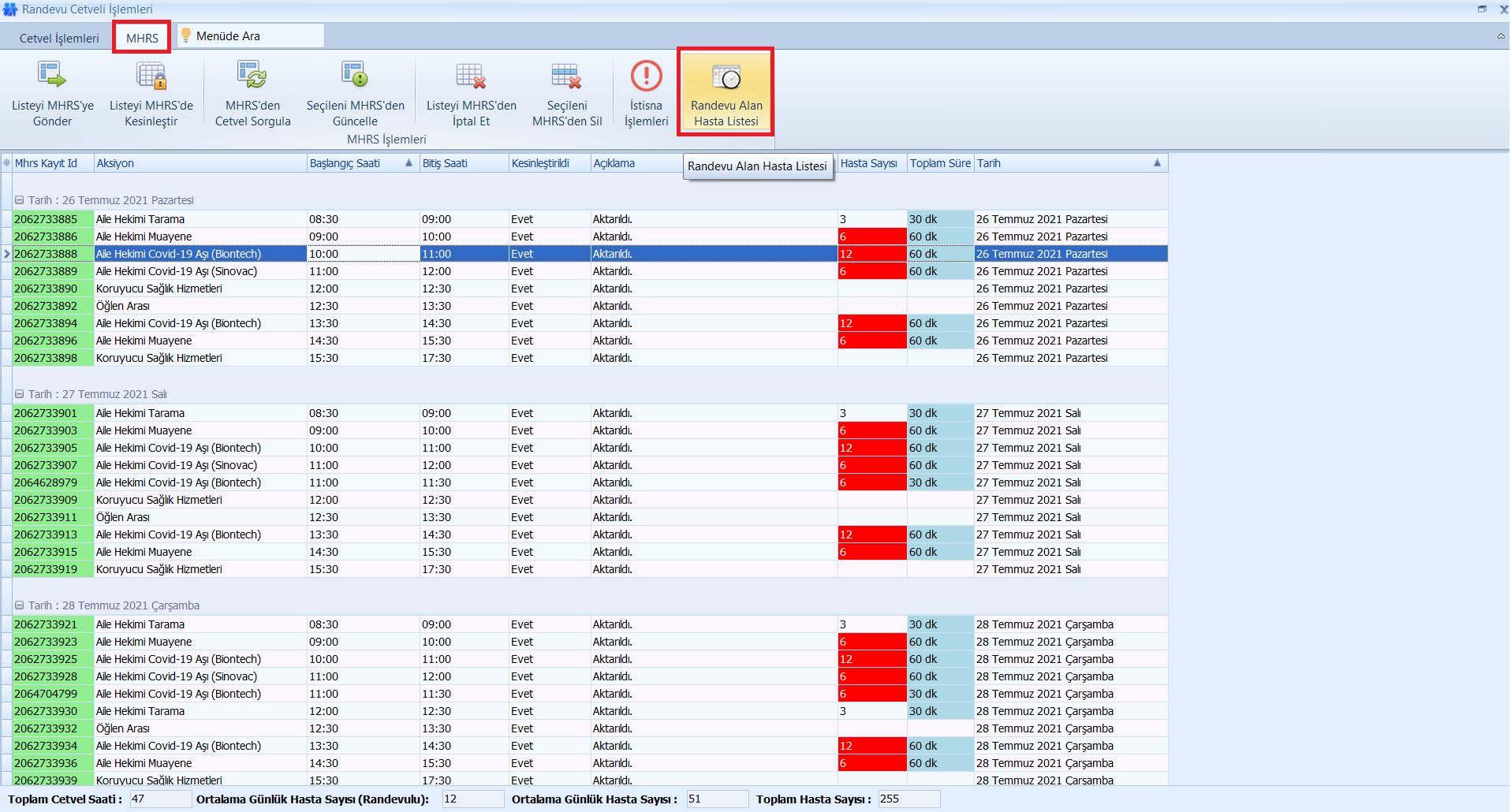Viewport: 1511px width, 812px height.
Task: Collapse the 26 Temmuz 2021 Pazartesi group
Action: pos(20,200)
